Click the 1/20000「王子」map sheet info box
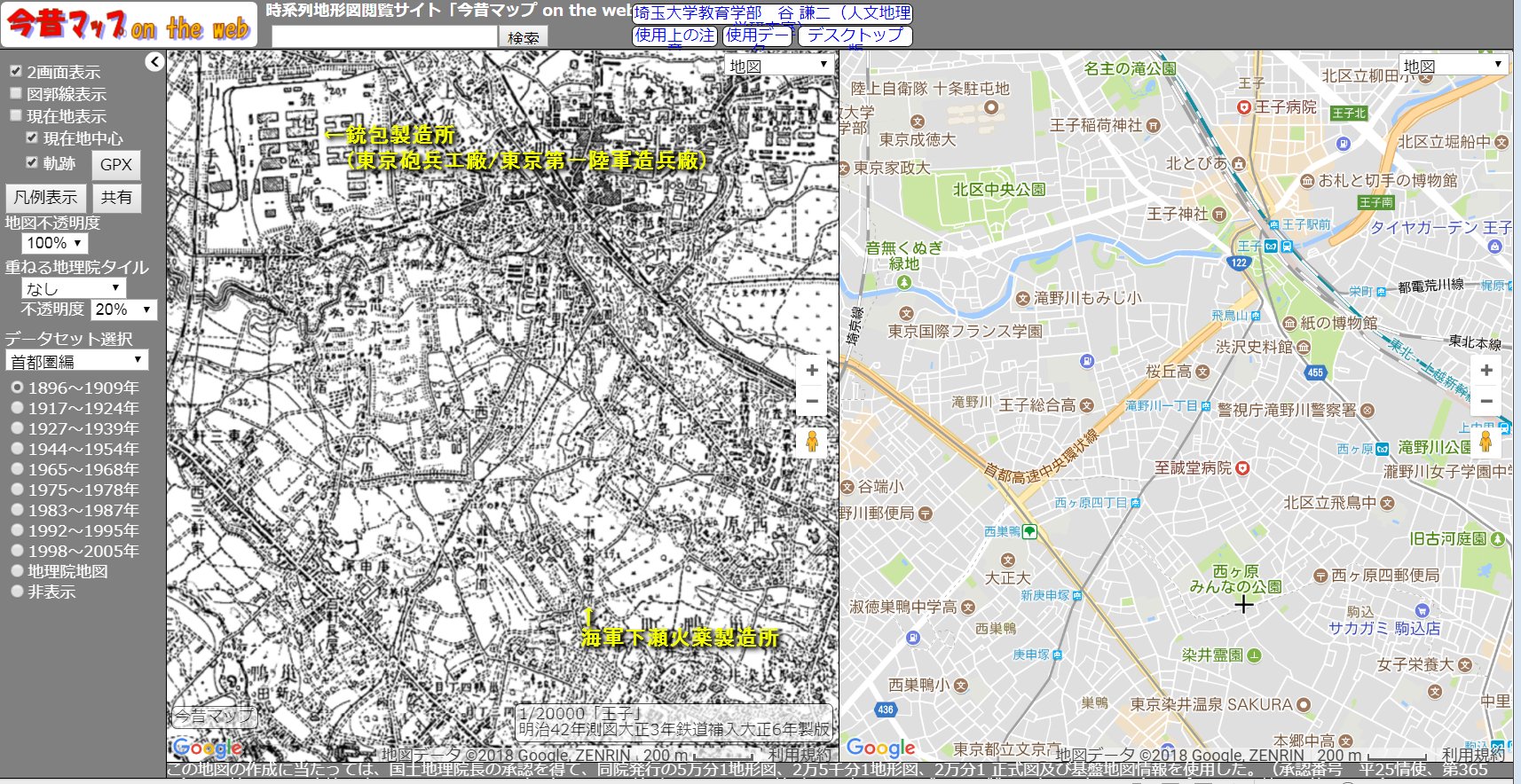The height and width of the screenshot is (784, 1521). click(674, 721)
